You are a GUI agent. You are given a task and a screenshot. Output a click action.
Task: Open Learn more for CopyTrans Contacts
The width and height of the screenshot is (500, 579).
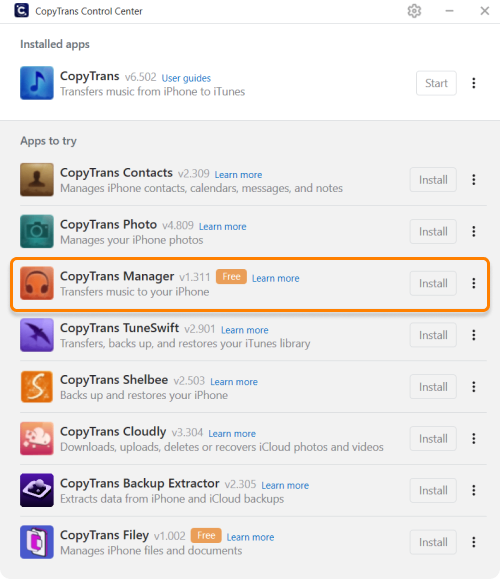coord(238,175)
